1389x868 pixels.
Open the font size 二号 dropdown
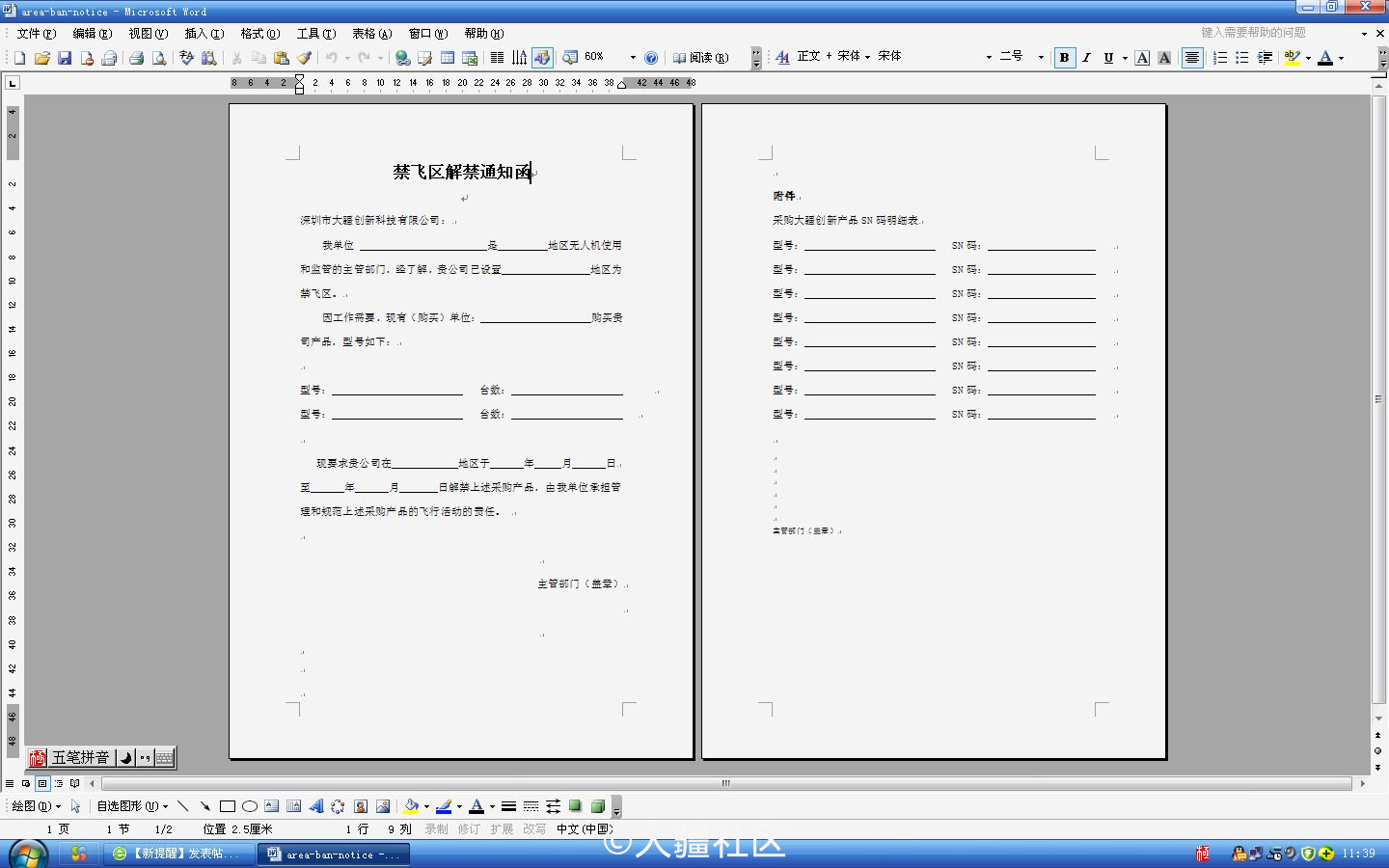tap(1041, 57)
